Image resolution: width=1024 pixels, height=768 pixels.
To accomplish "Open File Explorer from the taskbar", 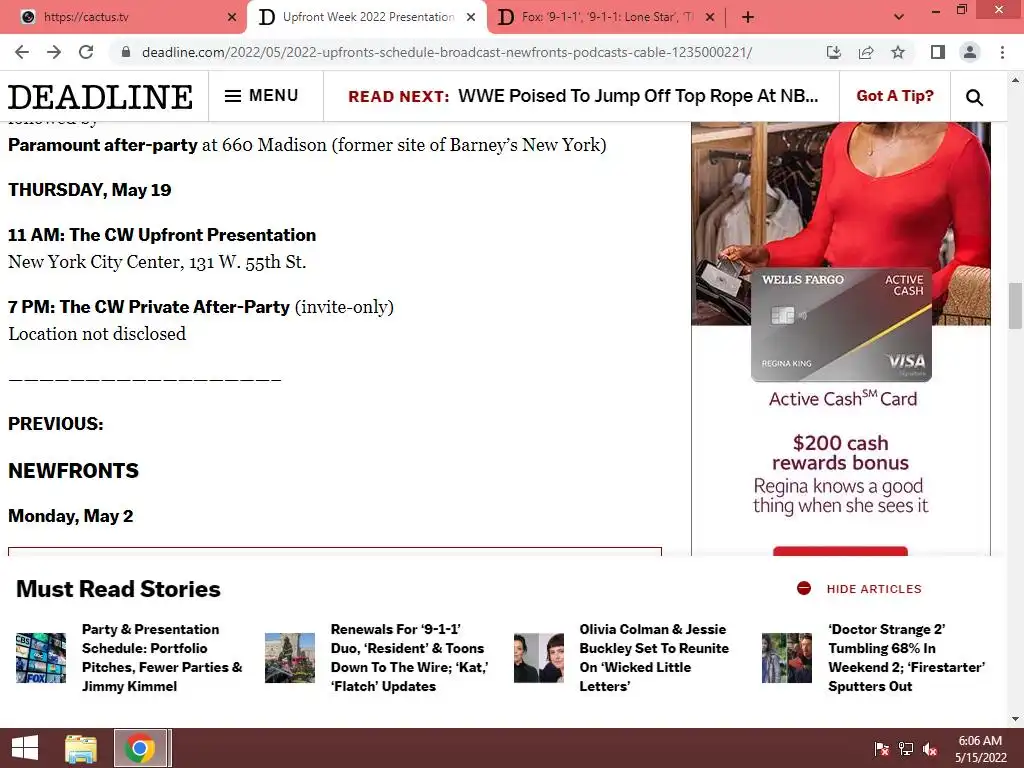I will [81, 748].
